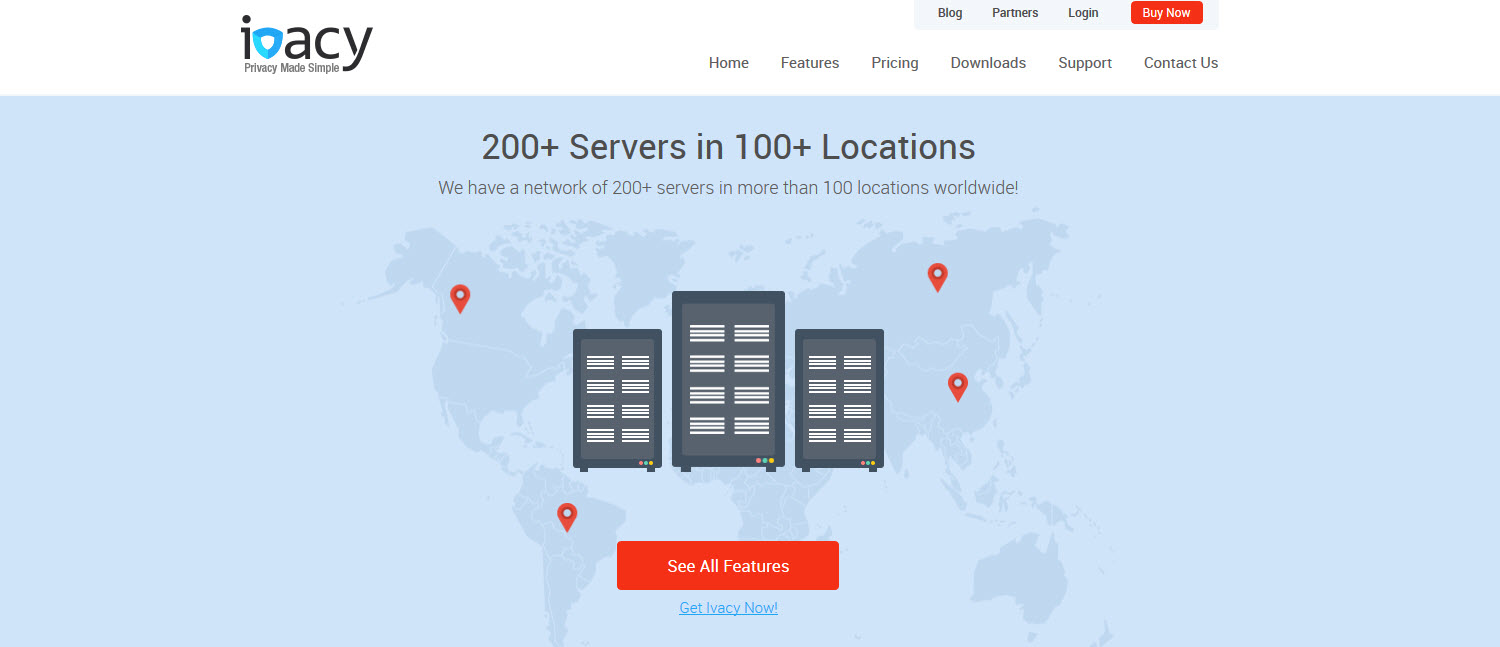Go to the Home menu item
The height and width of the screenshot is (647, 1500).
pyautogui.click(x=729, y=63)
